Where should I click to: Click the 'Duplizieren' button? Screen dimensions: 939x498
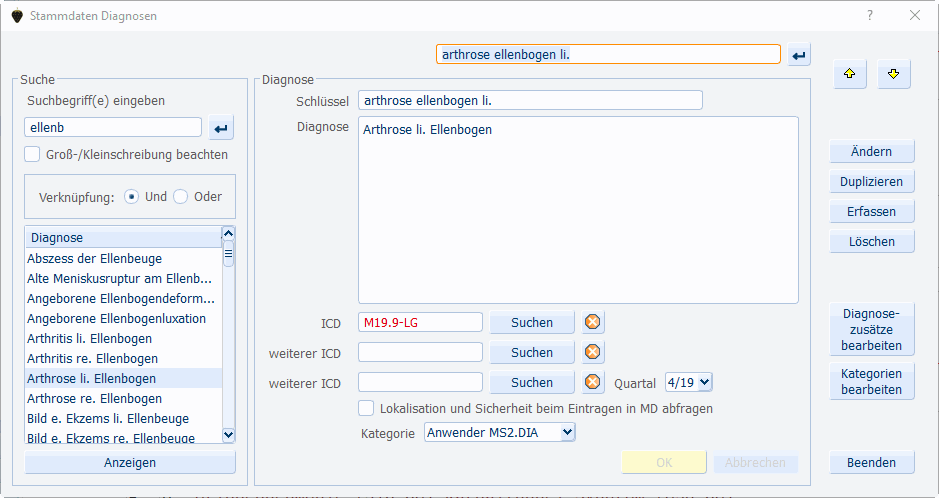click(x=871, y=181)
